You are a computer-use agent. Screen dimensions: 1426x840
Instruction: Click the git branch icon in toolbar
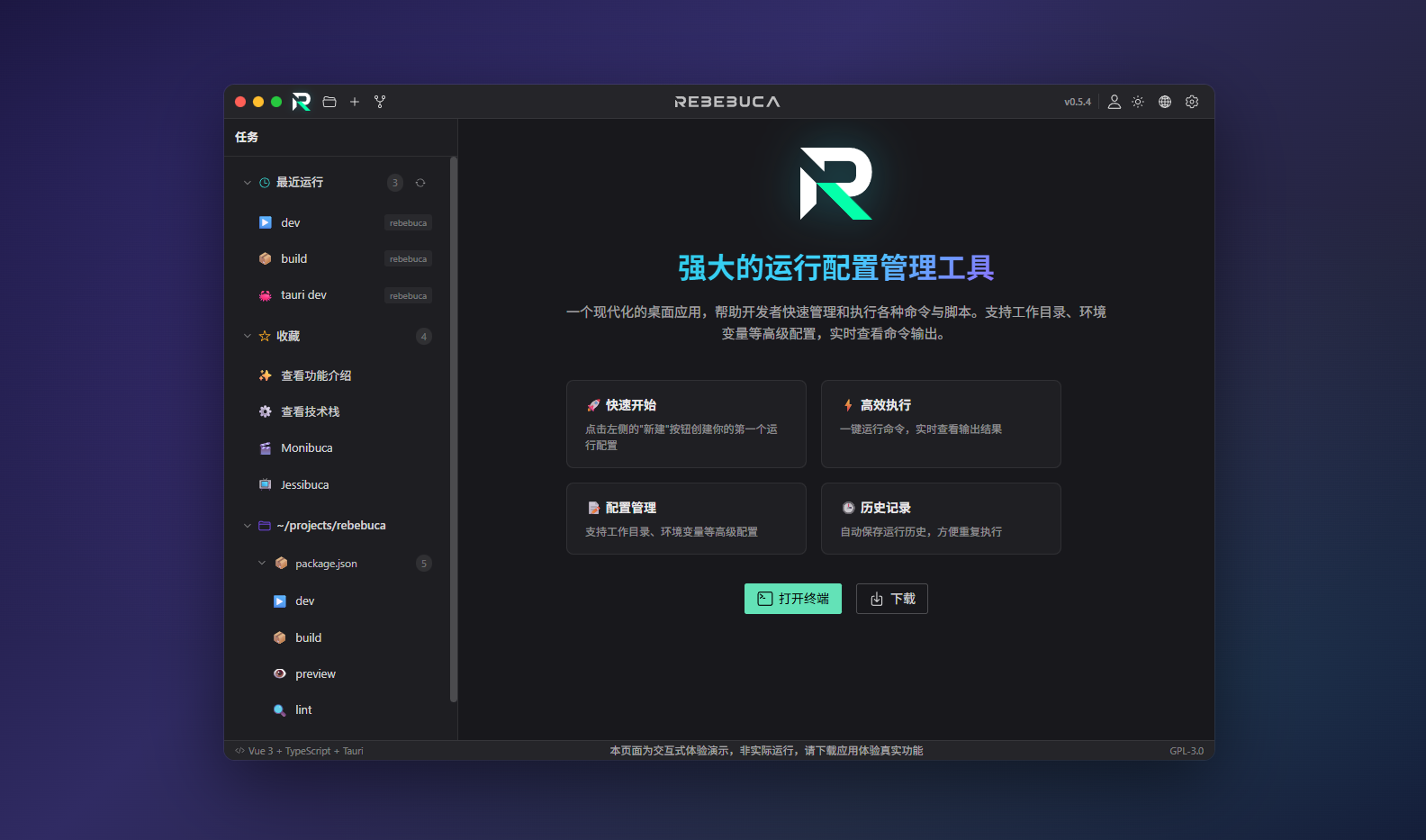380,102
